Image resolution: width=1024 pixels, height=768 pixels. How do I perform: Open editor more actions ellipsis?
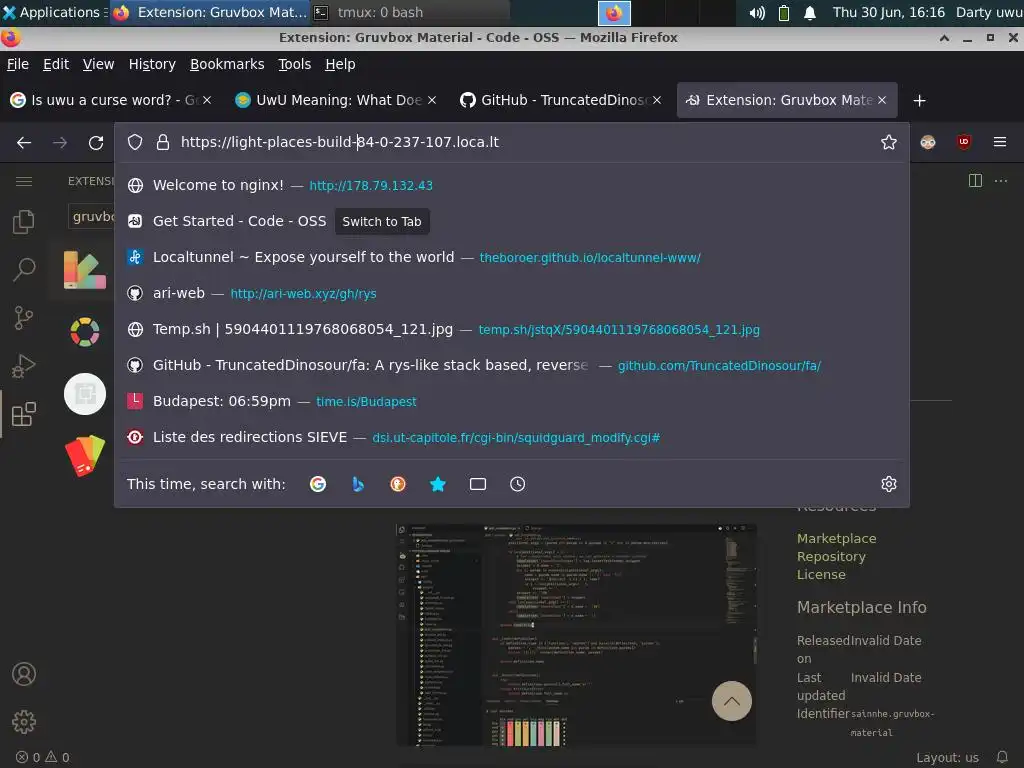pyautogui.click(x=1000, y=181)
